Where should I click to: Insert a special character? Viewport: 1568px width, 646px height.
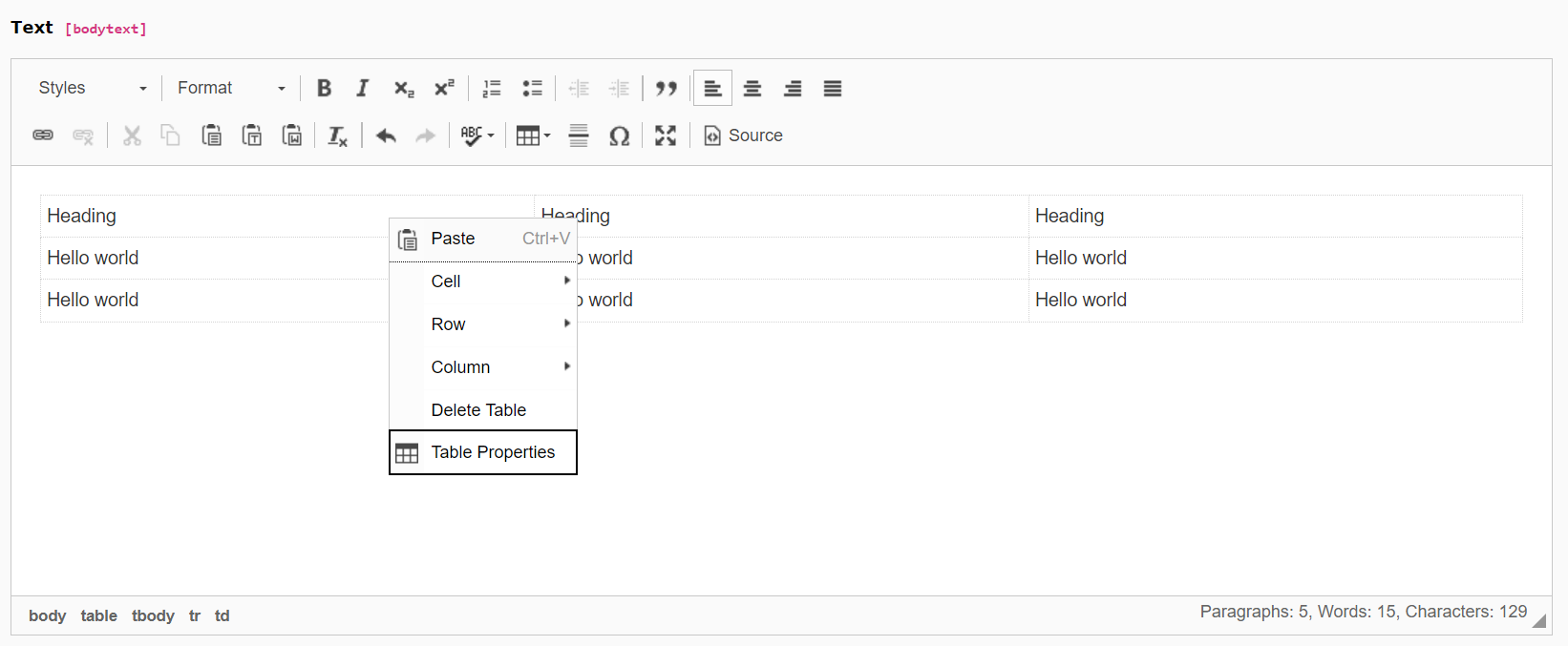[619, 135]
